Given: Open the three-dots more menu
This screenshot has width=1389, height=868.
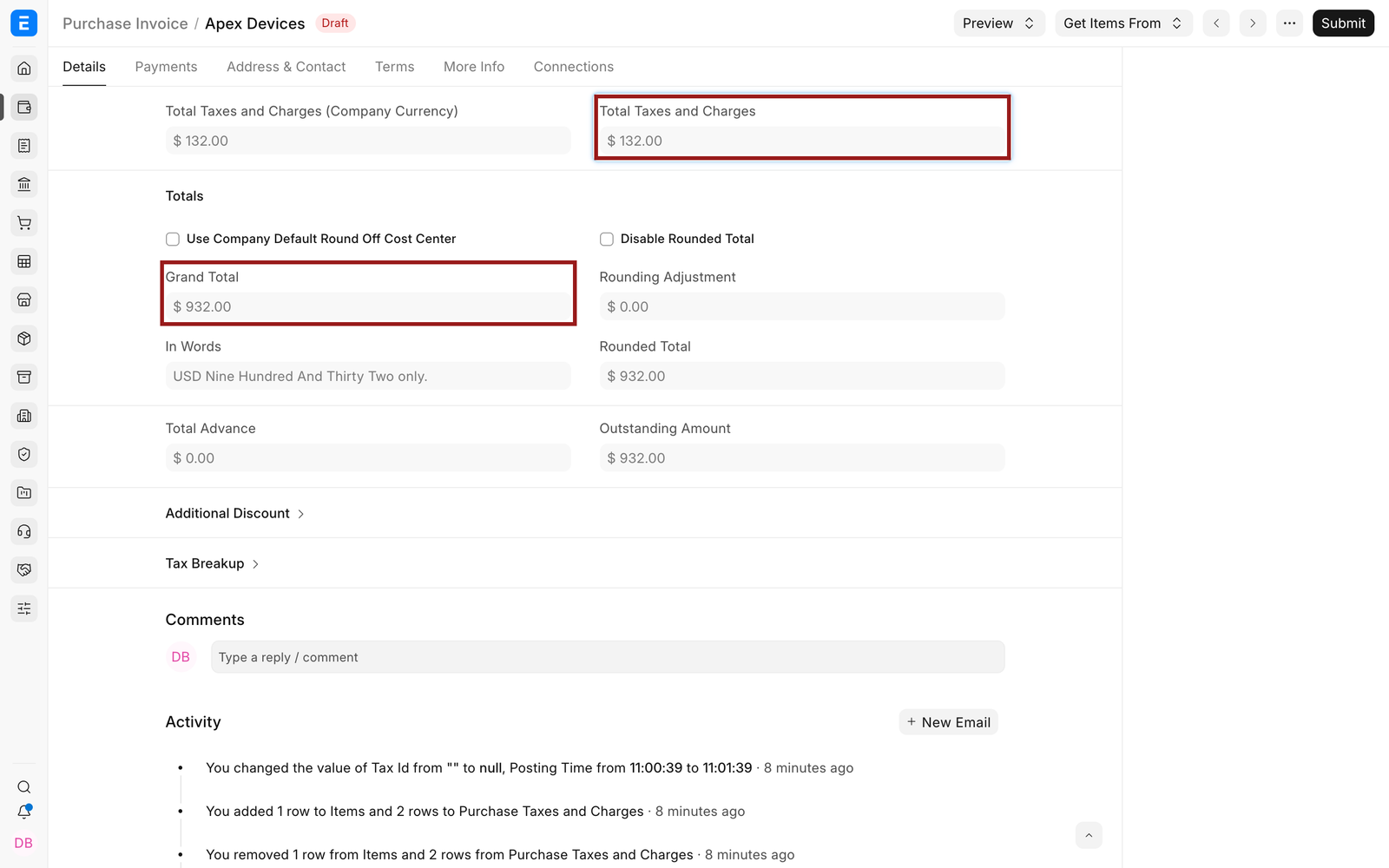Looking at the screenshot, I should pyautogui.click(x=1290, y=23).
